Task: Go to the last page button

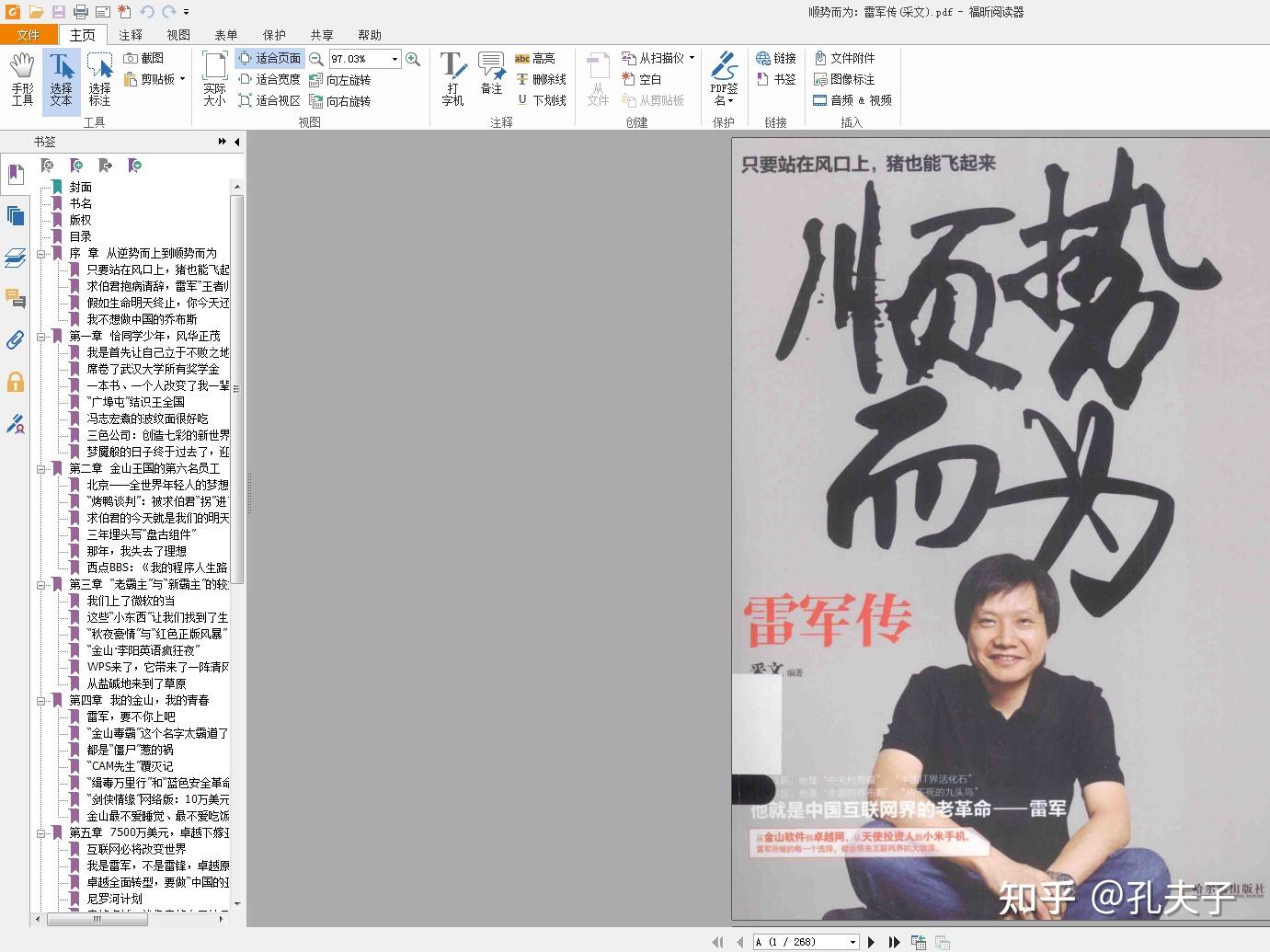Action: click(x=893, y=942)
